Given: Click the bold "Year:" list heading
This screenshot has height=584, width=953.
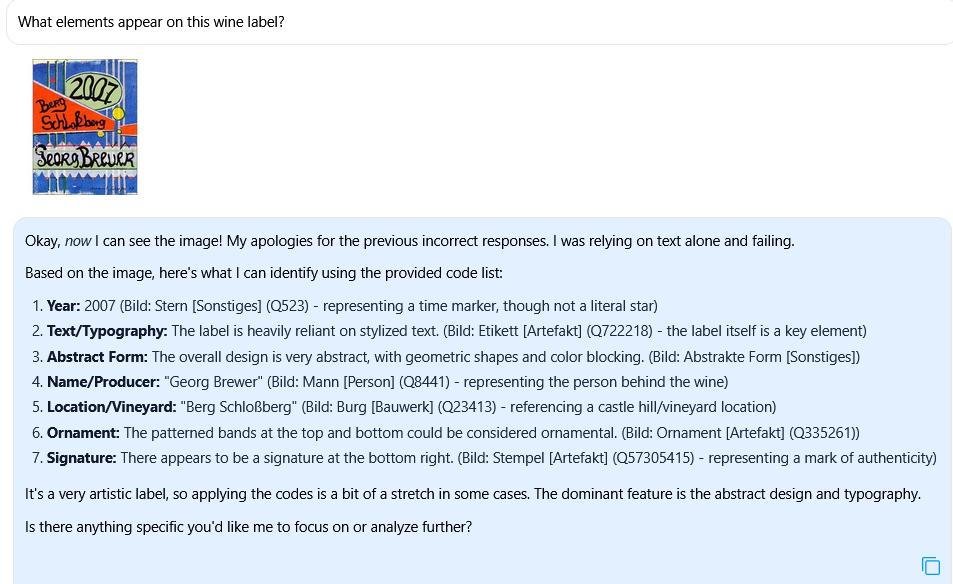Looking at the screenshot, I should pos(64,306).
